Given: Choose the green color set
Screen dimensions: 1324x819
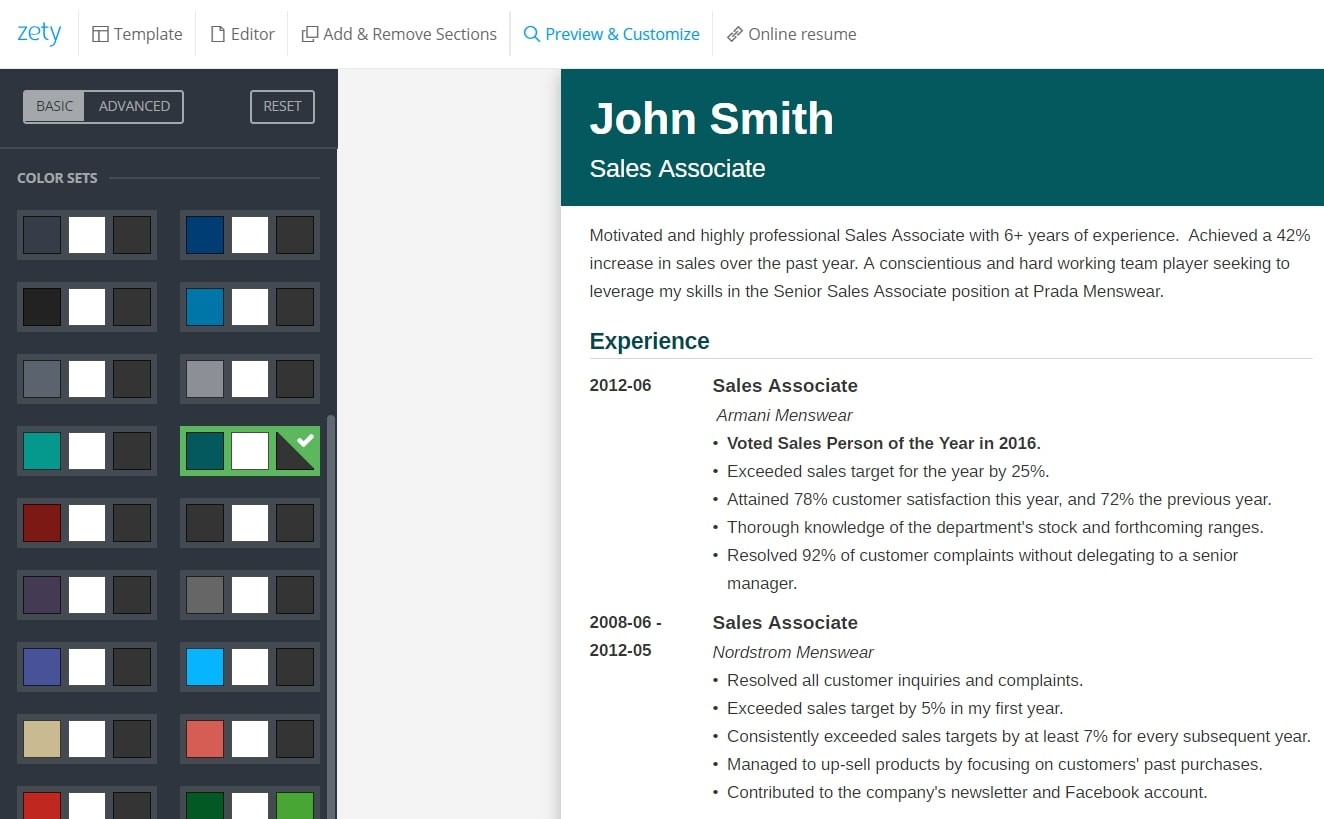Looking at the screenshot, I should (250, 803).
